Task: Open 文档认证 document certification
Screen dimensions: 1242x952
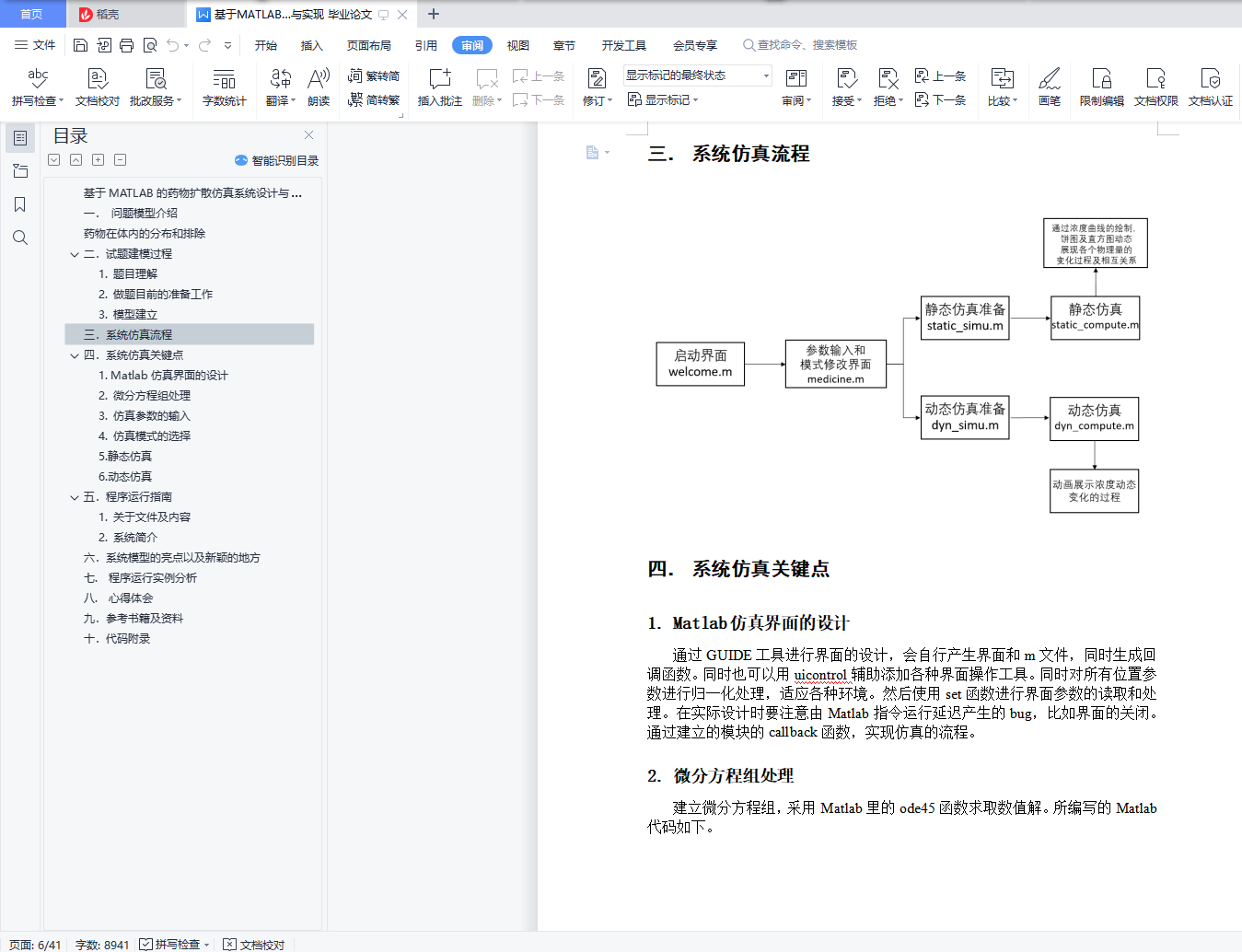Action: [x=1211, y=87]
